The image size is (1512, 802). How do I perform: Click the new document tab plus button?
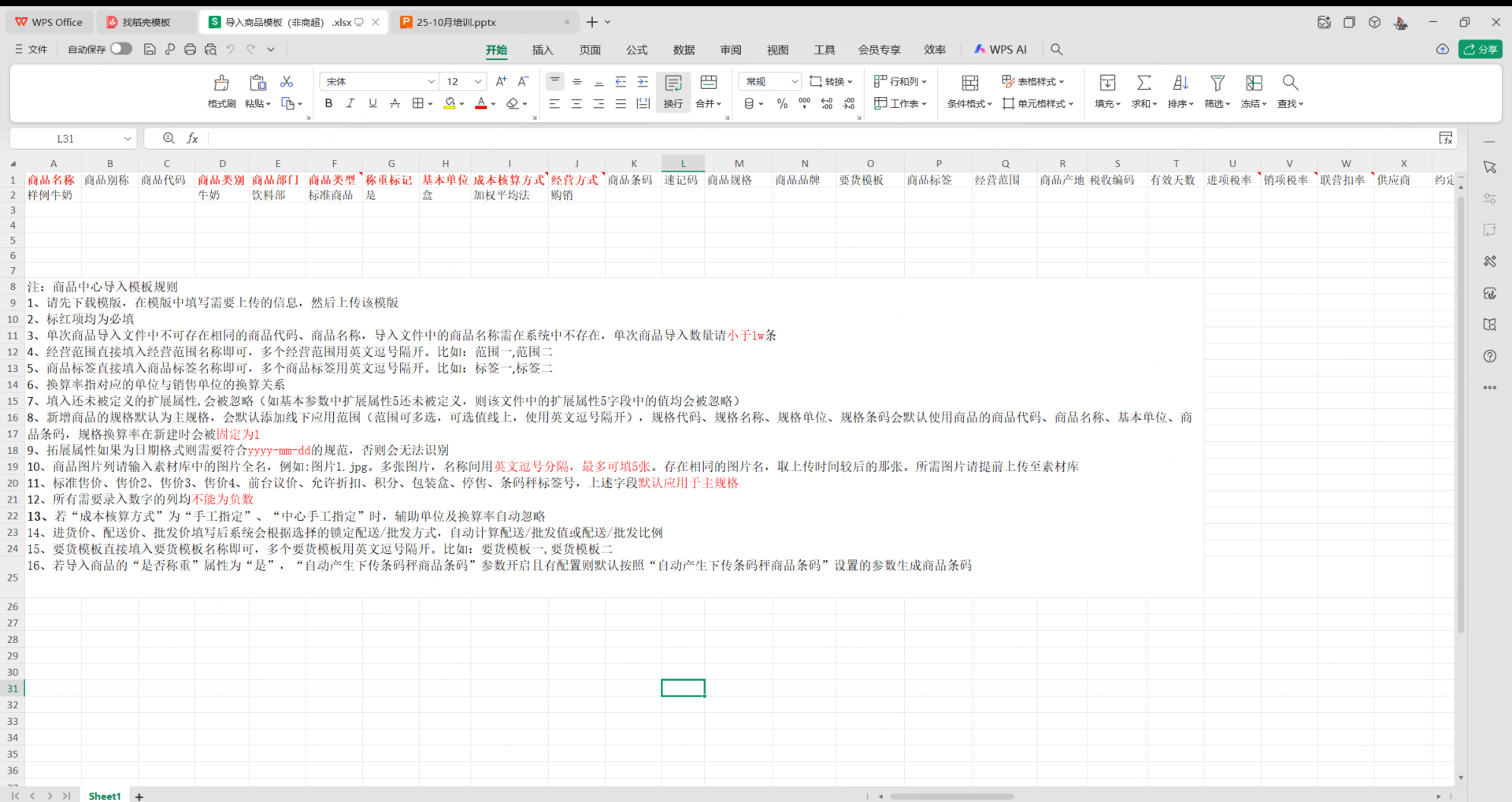click(591, 22)
